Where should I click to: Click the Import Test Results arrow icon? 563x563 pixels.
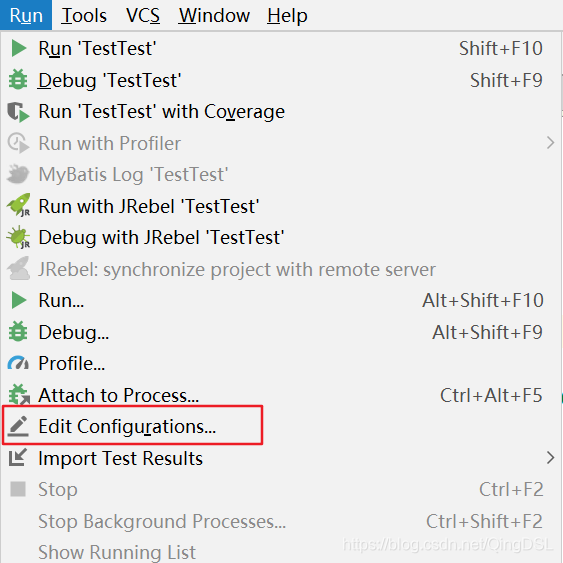[18, 457]
